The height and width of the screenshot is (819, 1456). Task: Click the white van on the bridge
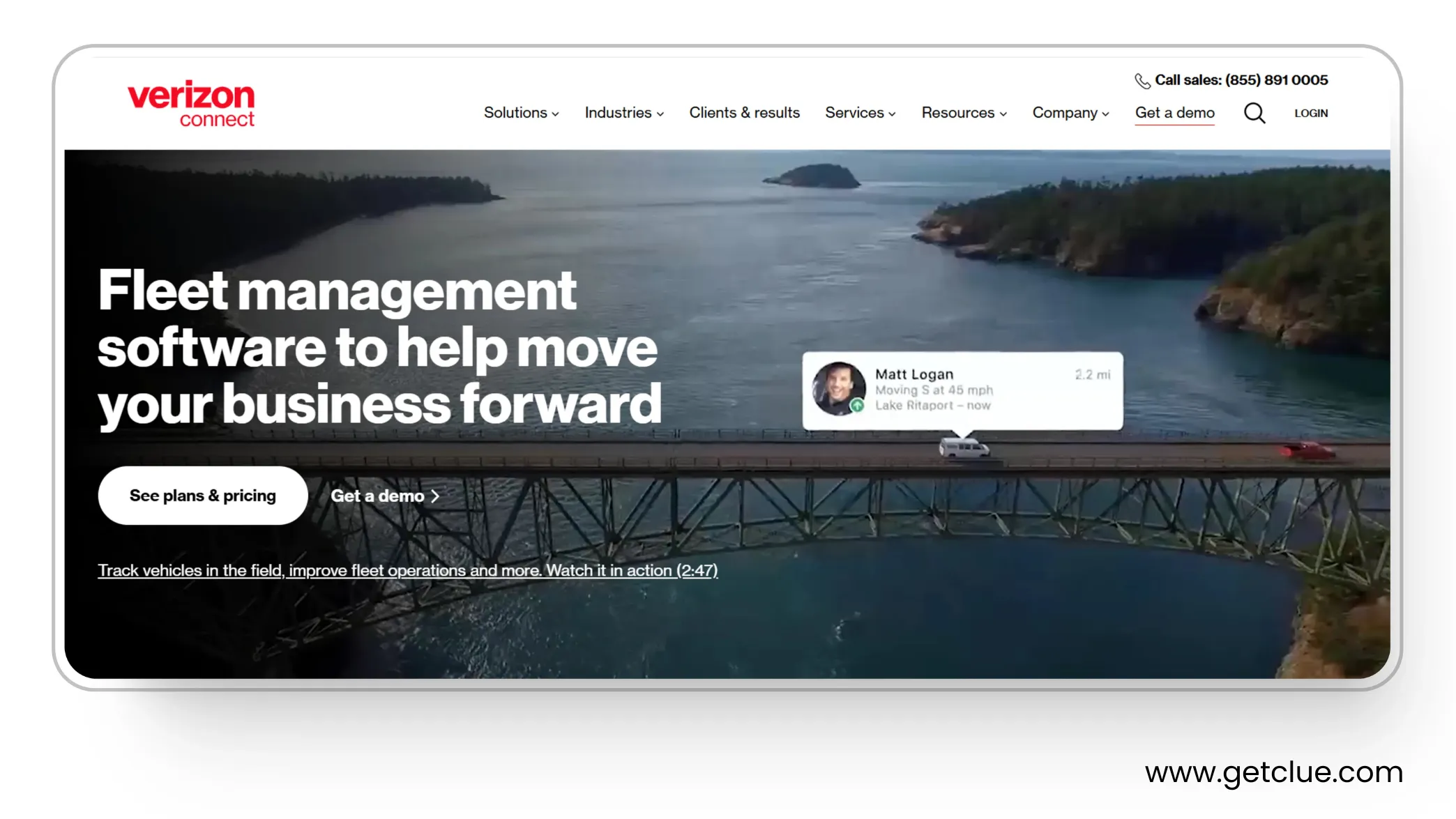963,448
